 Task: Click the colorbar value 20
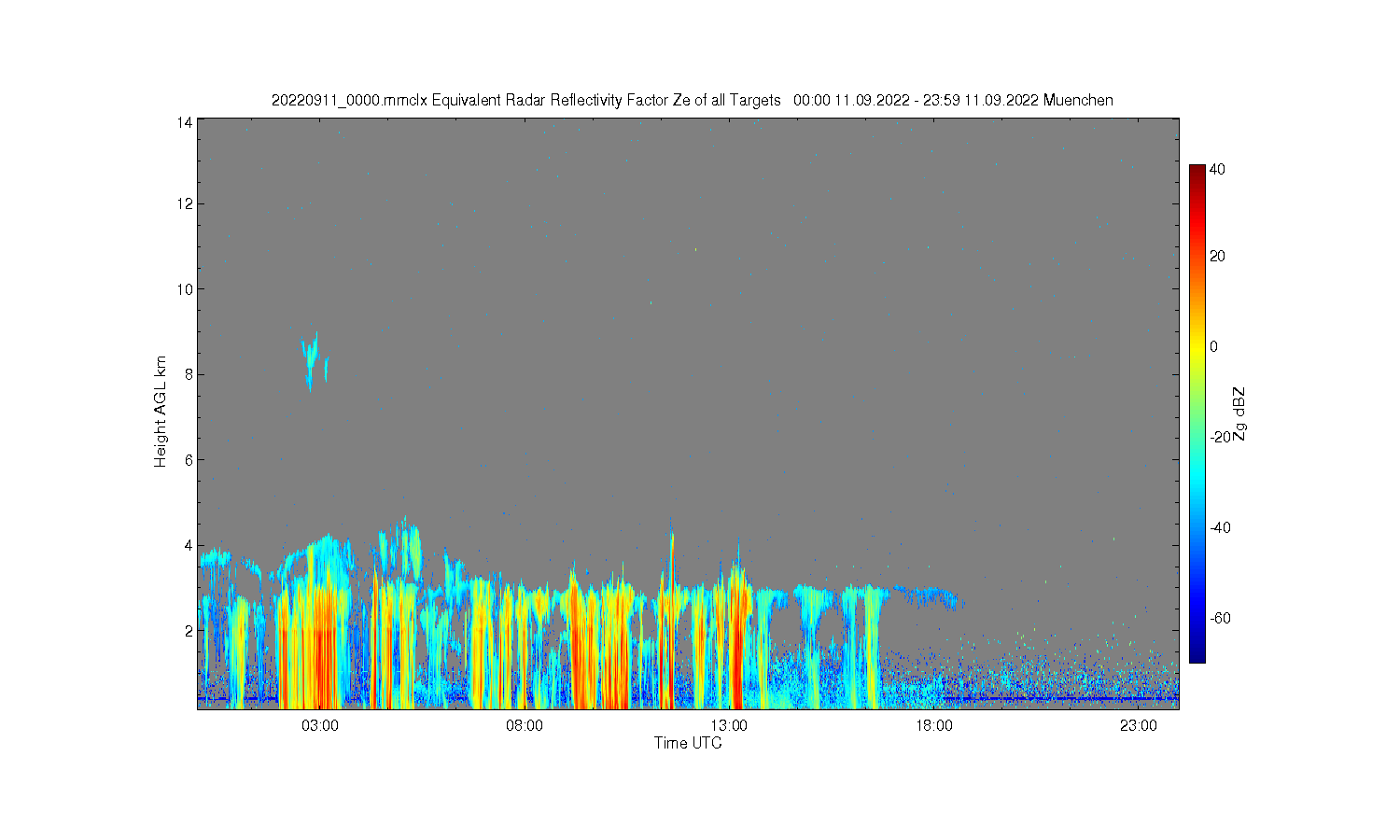coord(1217,257)
